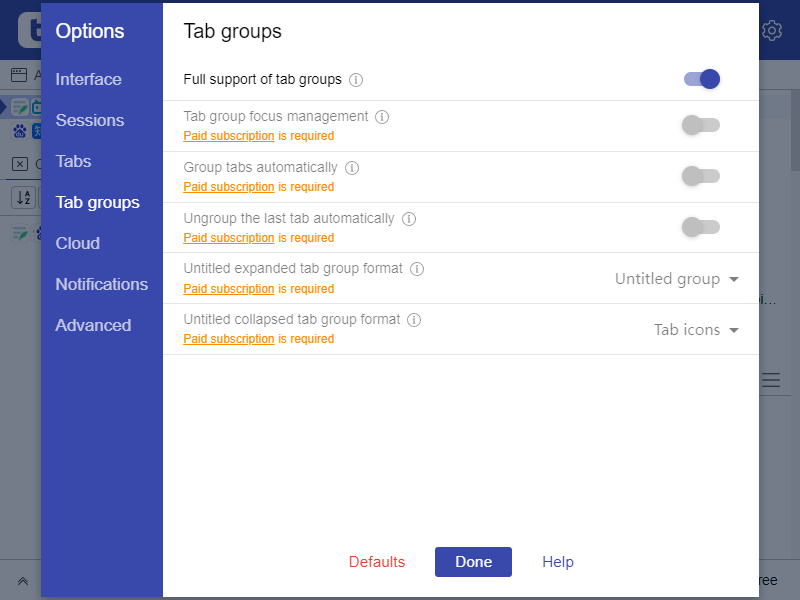Click info icon next to Tab group focus management
Viewport: 800px width, 600px height.
coord(382,117)
